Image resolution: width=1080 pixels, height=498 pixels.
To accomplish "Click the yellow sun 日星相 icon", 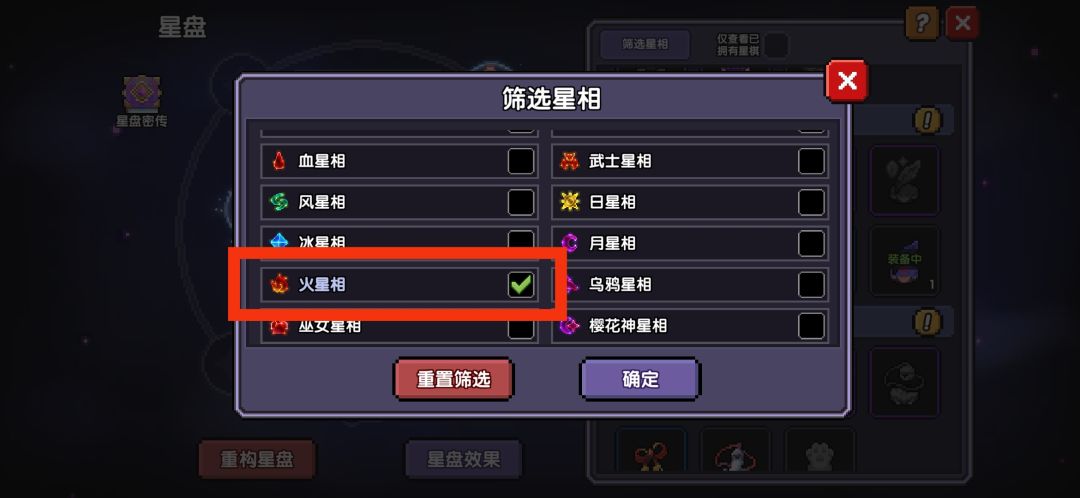I will tap(570, 202).
